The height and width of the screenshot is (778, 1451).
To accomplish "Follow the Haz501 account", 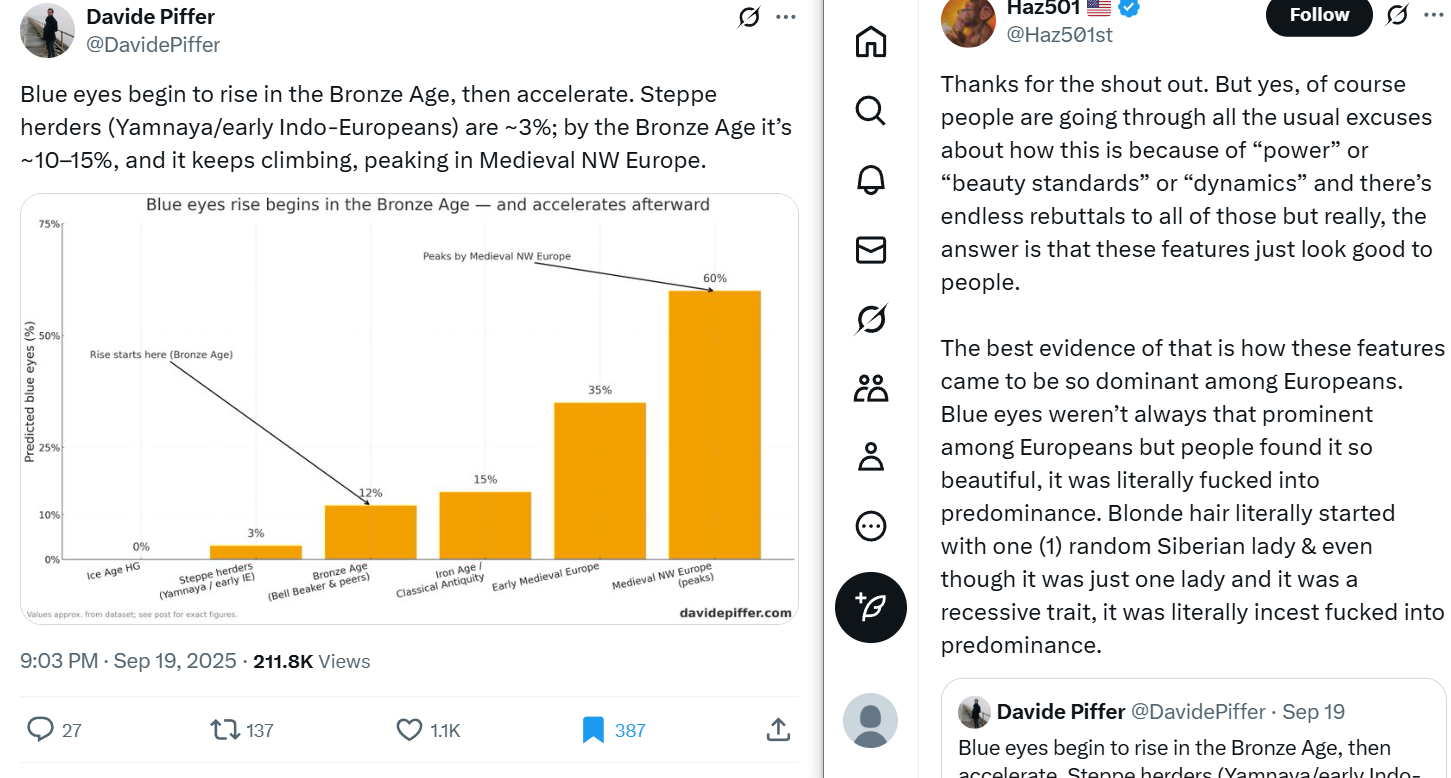I will pyautogui.click(x=1319, y=15).
